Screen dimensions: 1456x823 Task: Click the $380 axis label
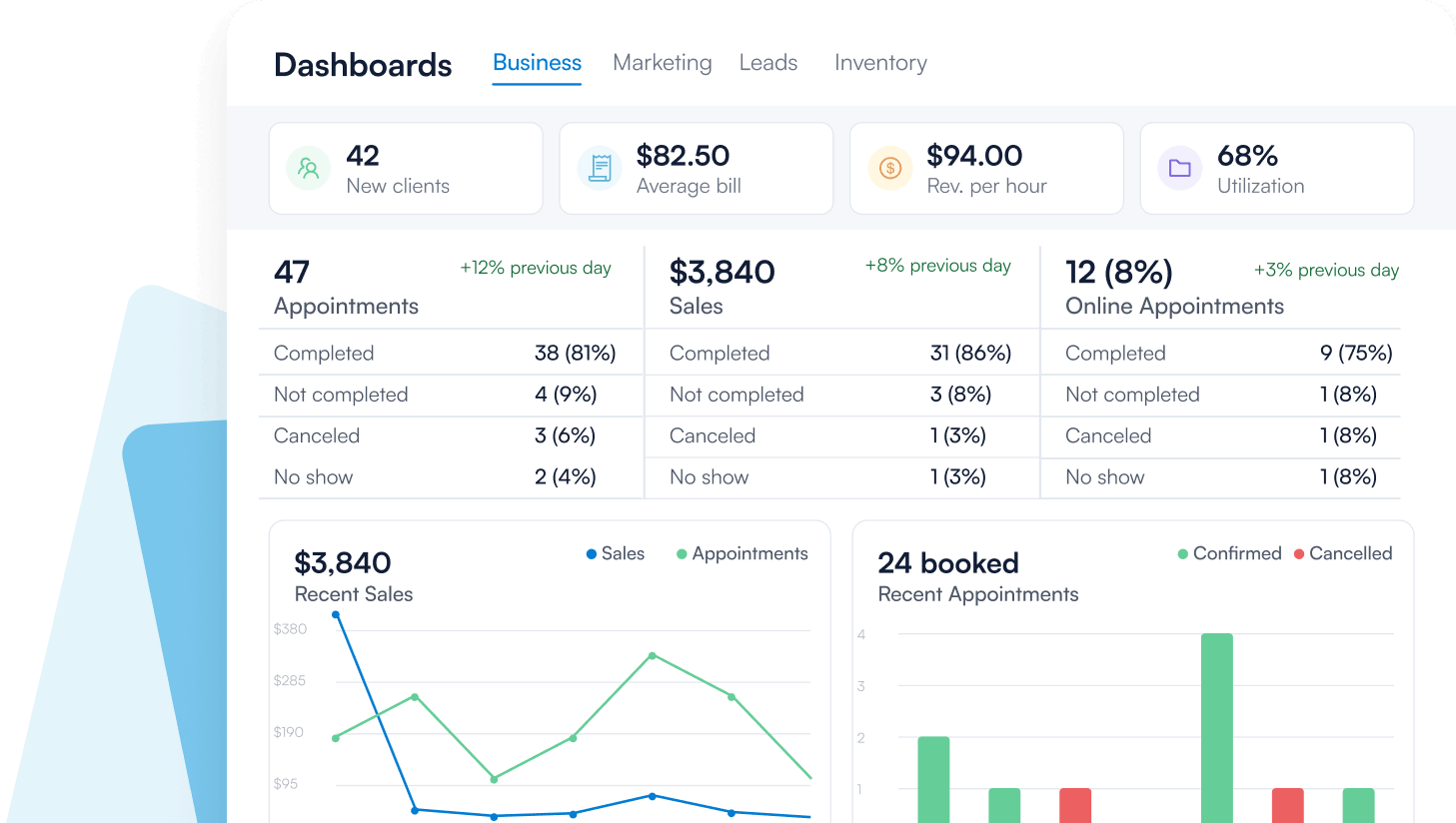point(290,629)
